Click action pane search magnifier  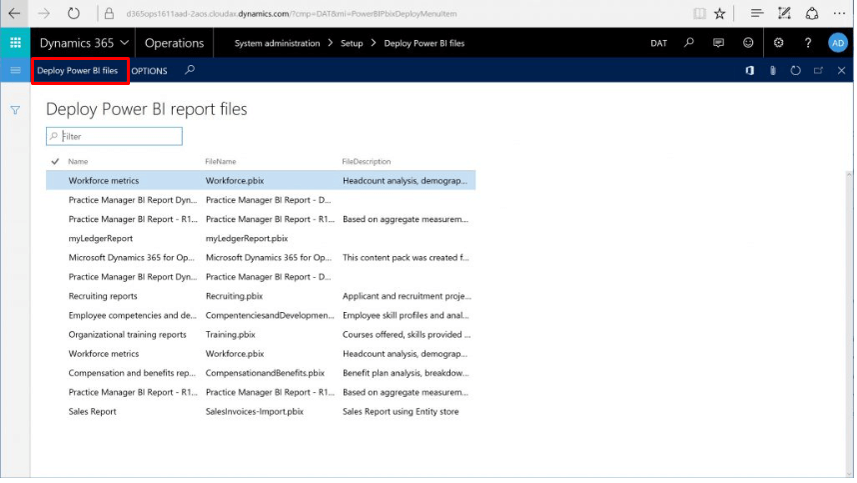pyautogui.click(x=190, y=70)
